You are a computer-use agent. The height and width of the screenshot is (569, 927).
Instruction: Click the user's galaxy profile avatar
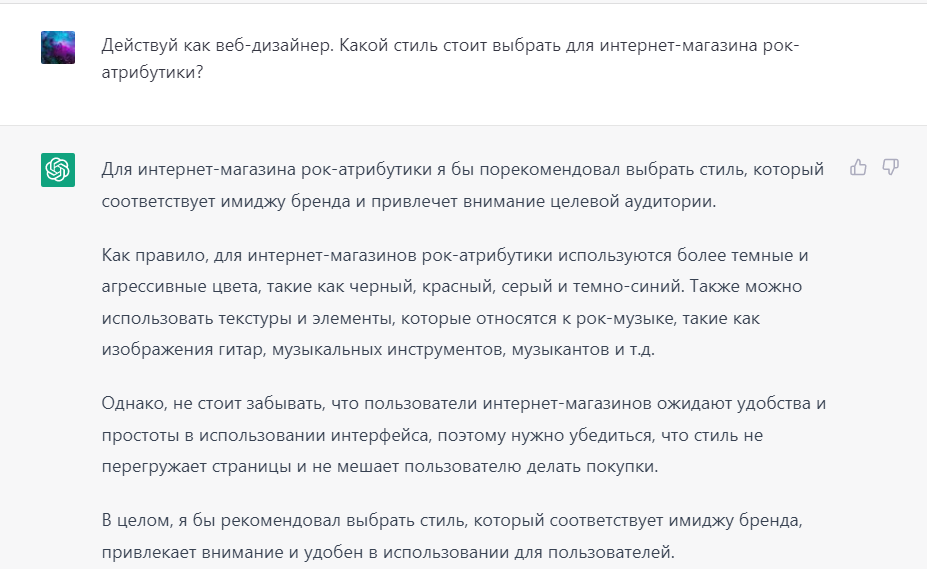pyautogui.click(x=58, y=47)
